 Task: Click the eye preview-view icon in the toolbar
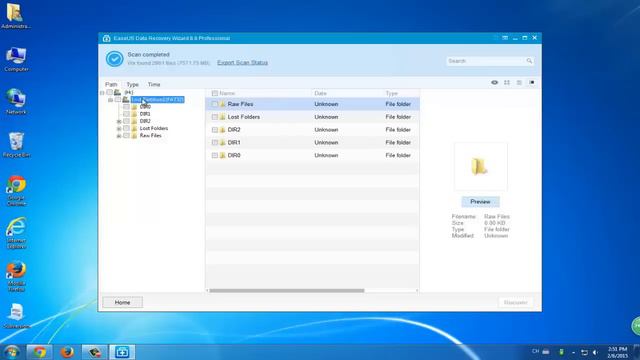coord(494,82)
